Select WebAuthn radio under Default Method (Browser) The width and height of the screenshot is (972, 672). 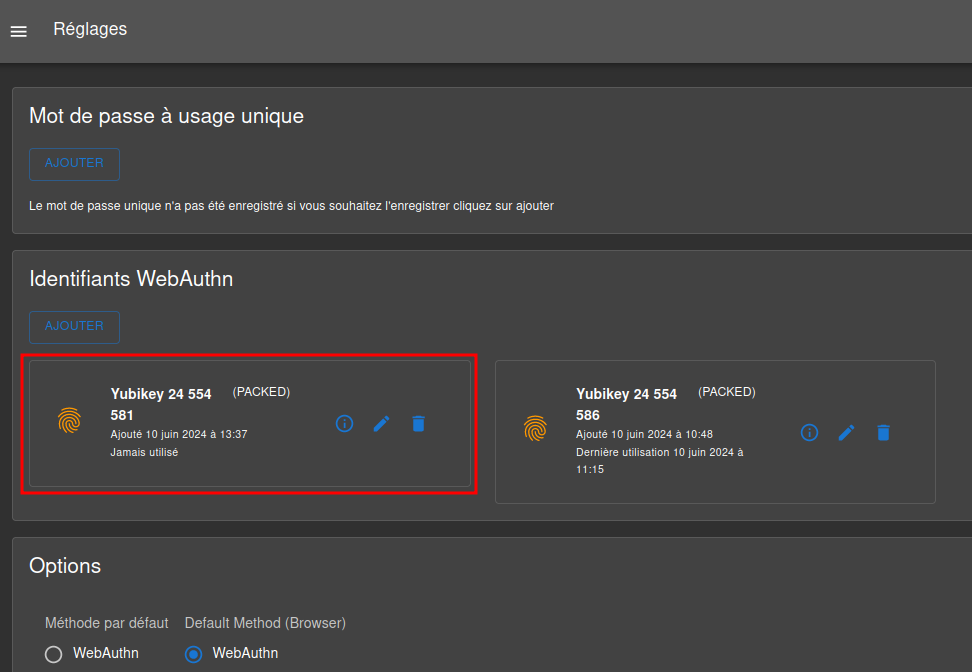click(x=194, y=654)
